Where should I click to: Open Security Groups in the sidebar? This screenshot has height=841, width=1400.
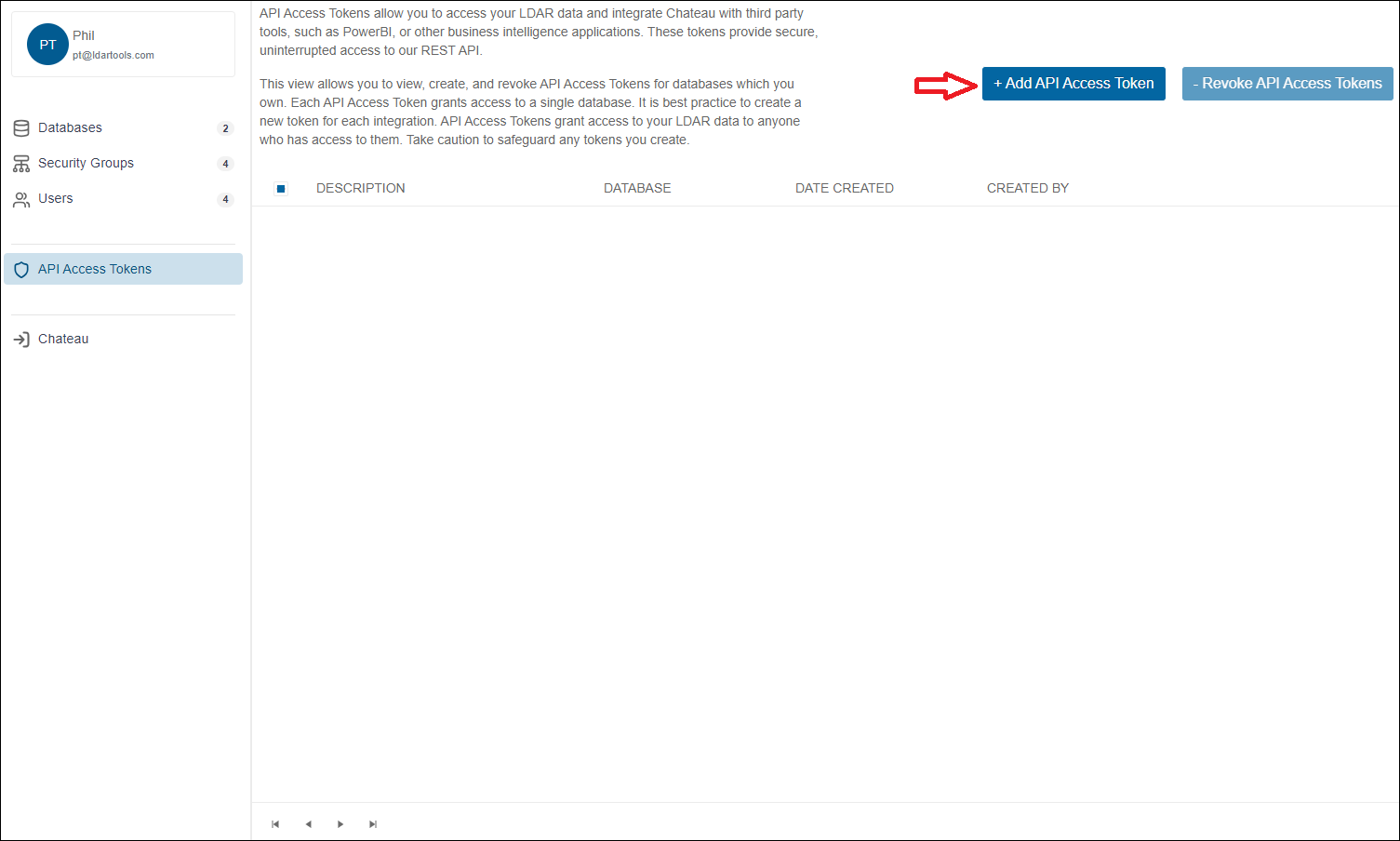[x=86, y=164]
